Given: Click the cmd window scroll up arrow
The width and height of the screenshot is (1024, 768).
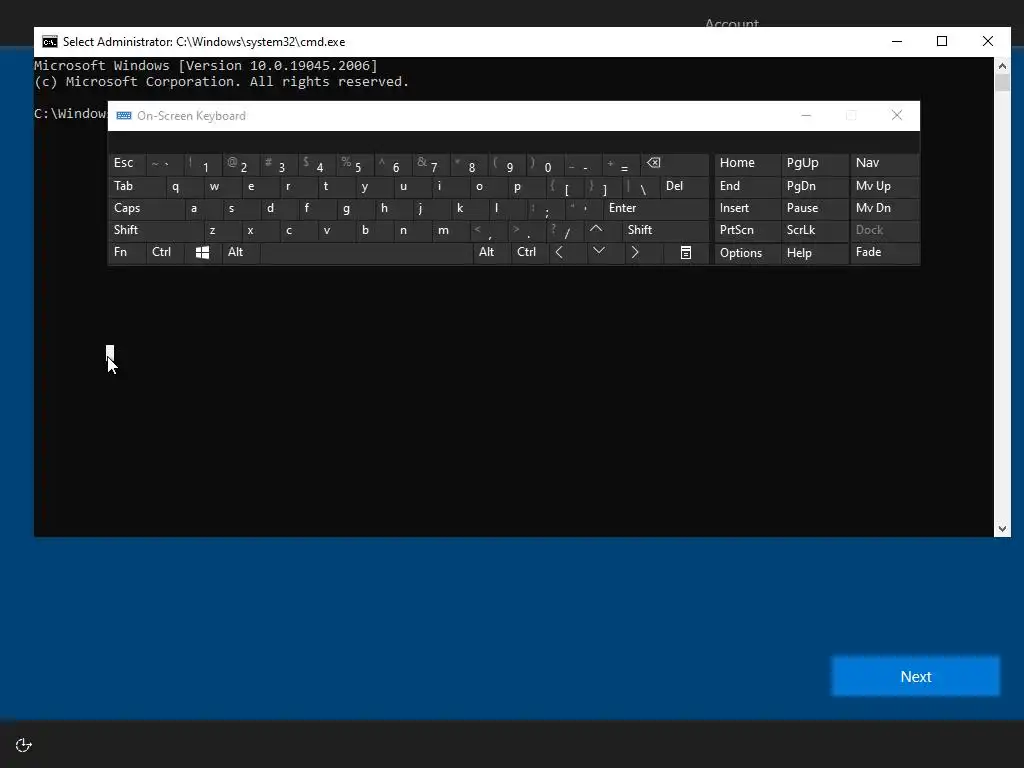Looking at the screenshot, I should pos(1002,65).
